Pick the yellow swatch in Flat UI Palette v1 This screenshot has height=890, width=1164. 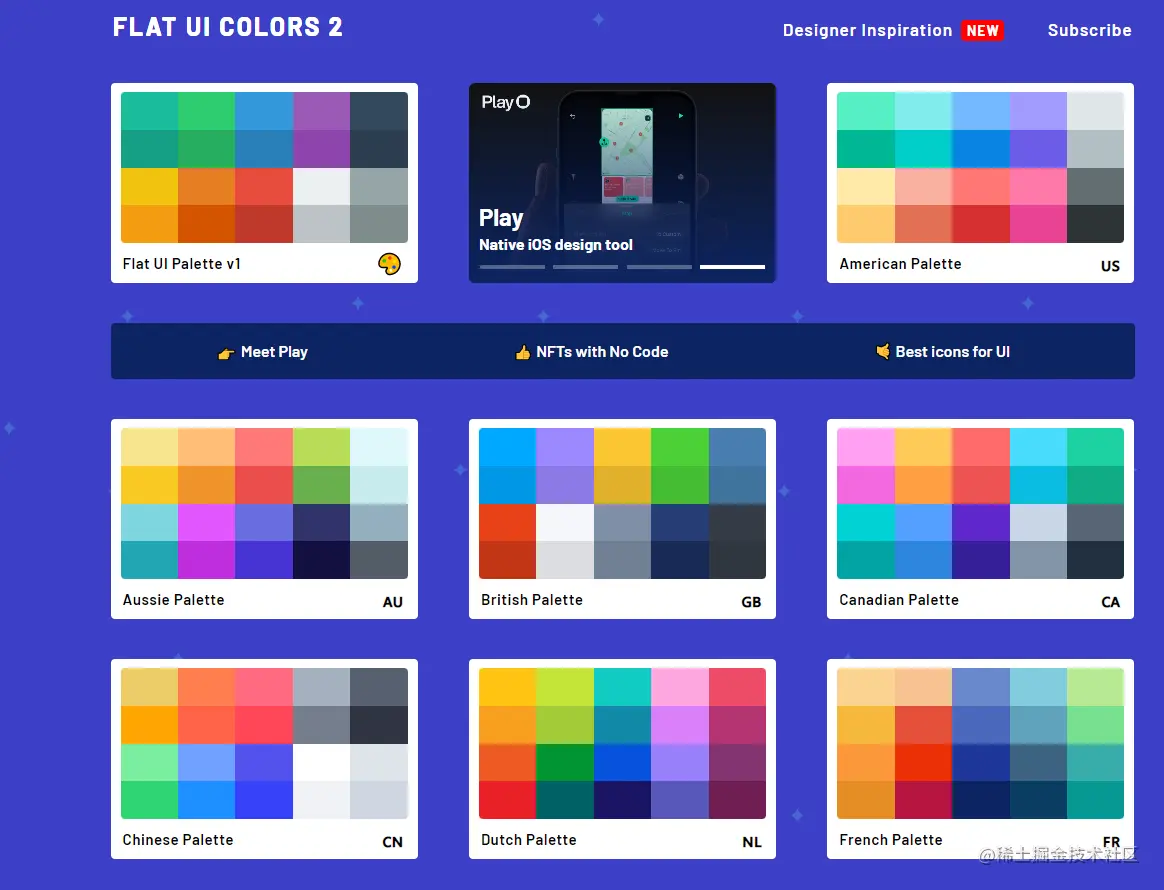tap(149, 186)
